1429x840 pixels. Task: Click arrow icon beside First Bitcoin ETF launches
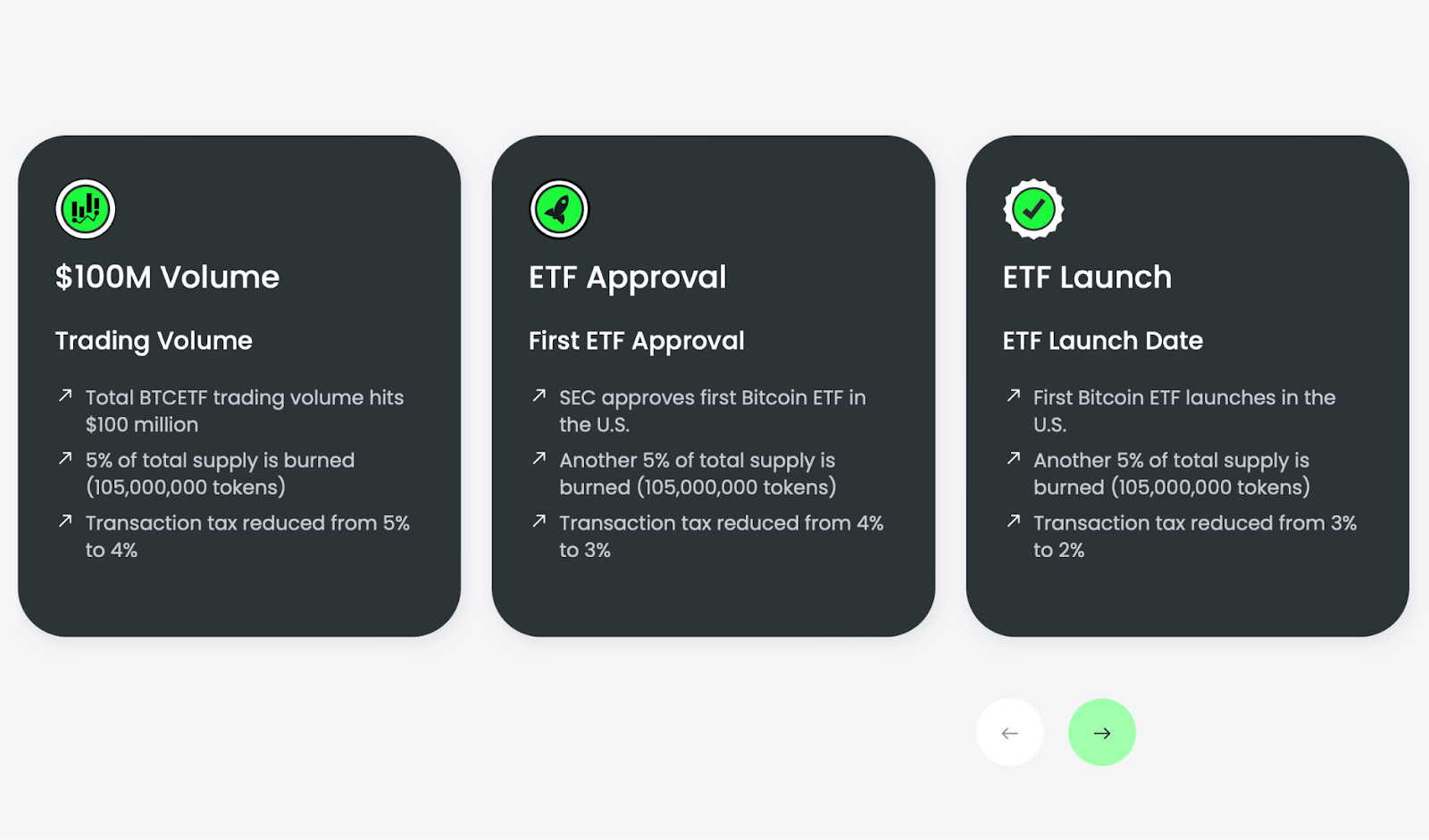point(1014,395)
